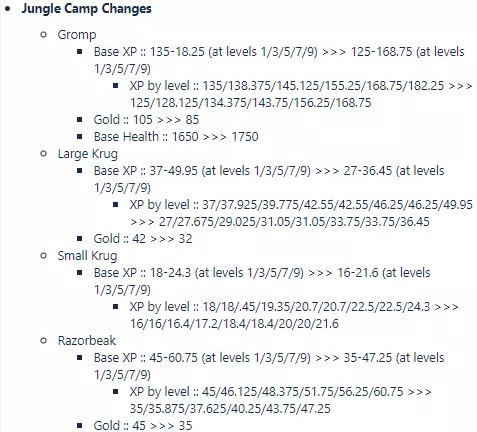Click the square bullet before Large Krug Gold line

coord(80,238)
